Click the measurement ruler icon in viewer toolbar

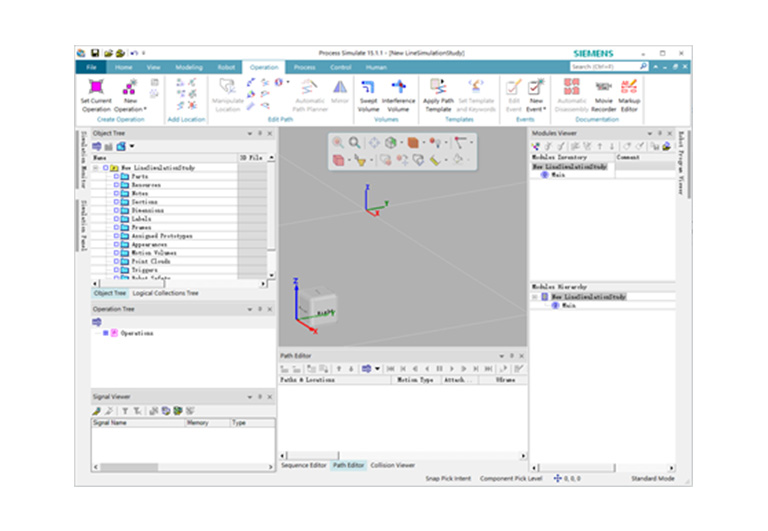click(x=435, y=160)
